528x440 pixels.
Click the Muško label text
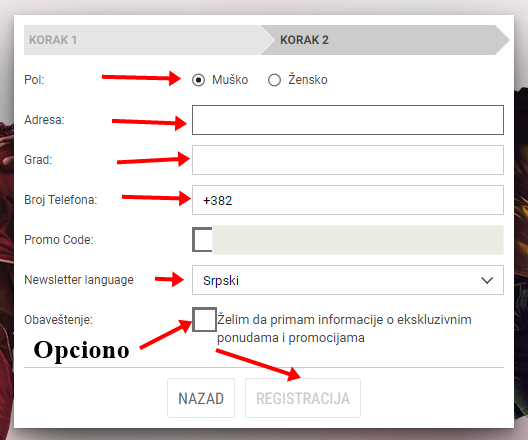(230, 80)
